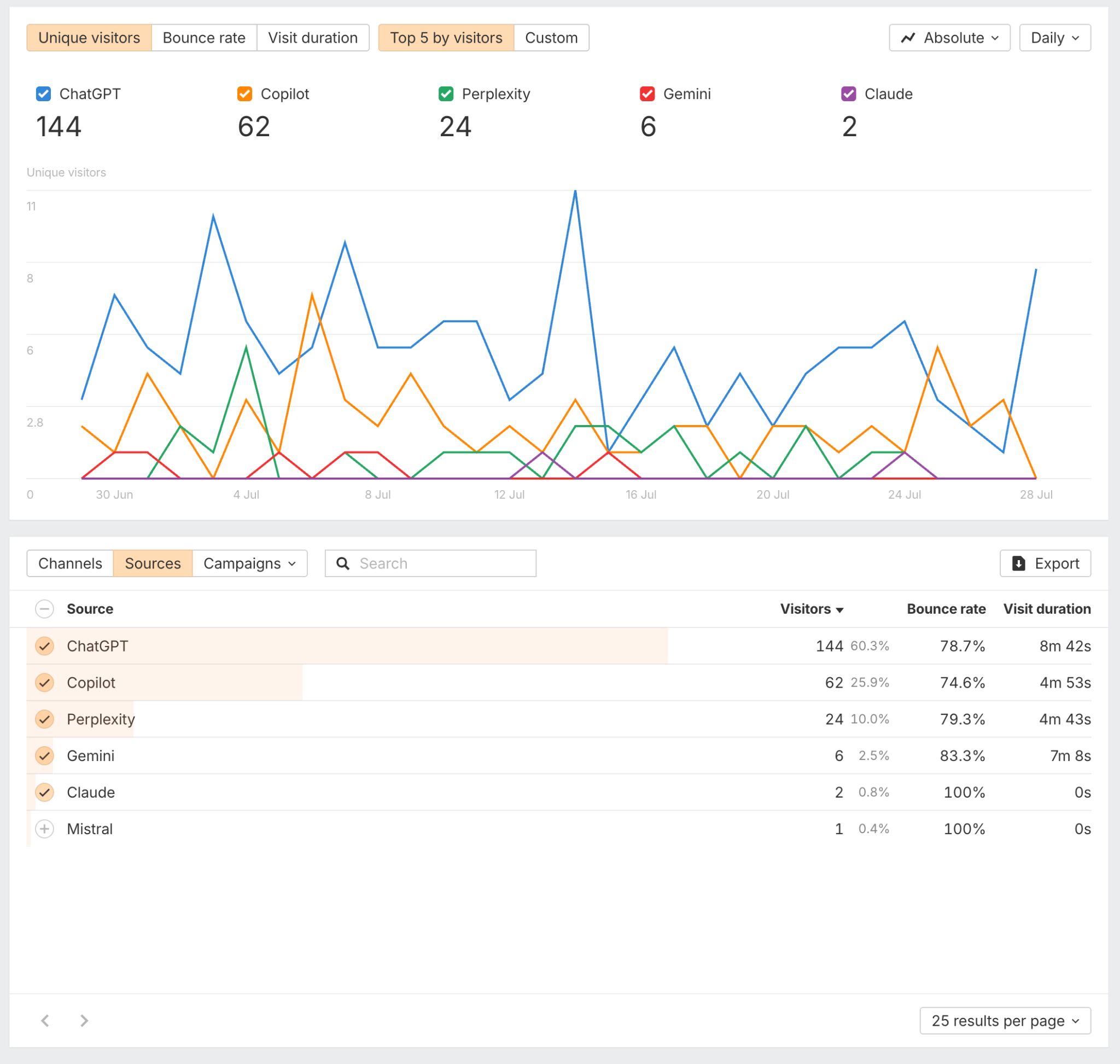Select the Custom view option
Image resolution: width=1120 pixels, height=1064 pixels.
(x=551, y=37)
